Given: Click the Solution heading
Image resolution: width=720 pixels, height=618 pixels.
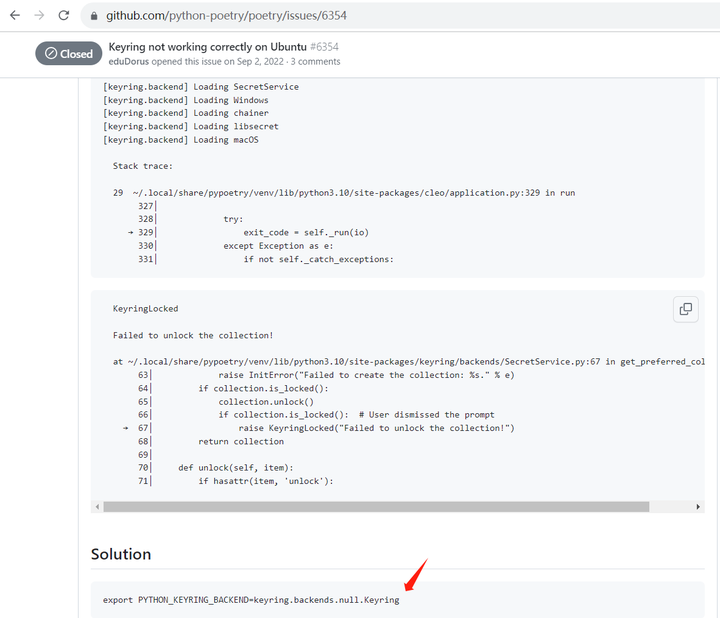Looking at the screenshot, I should 121,554.
